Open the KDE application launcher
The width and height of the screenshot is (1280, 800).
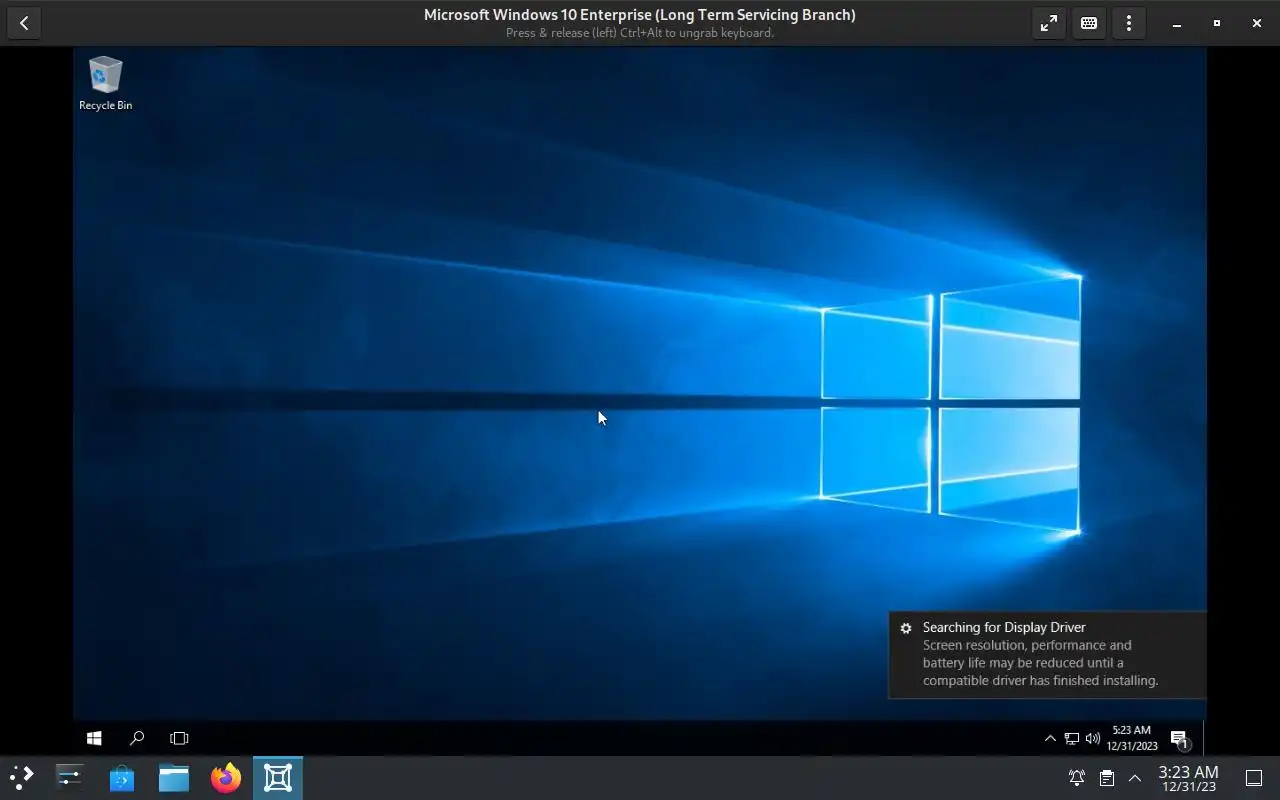22,778
